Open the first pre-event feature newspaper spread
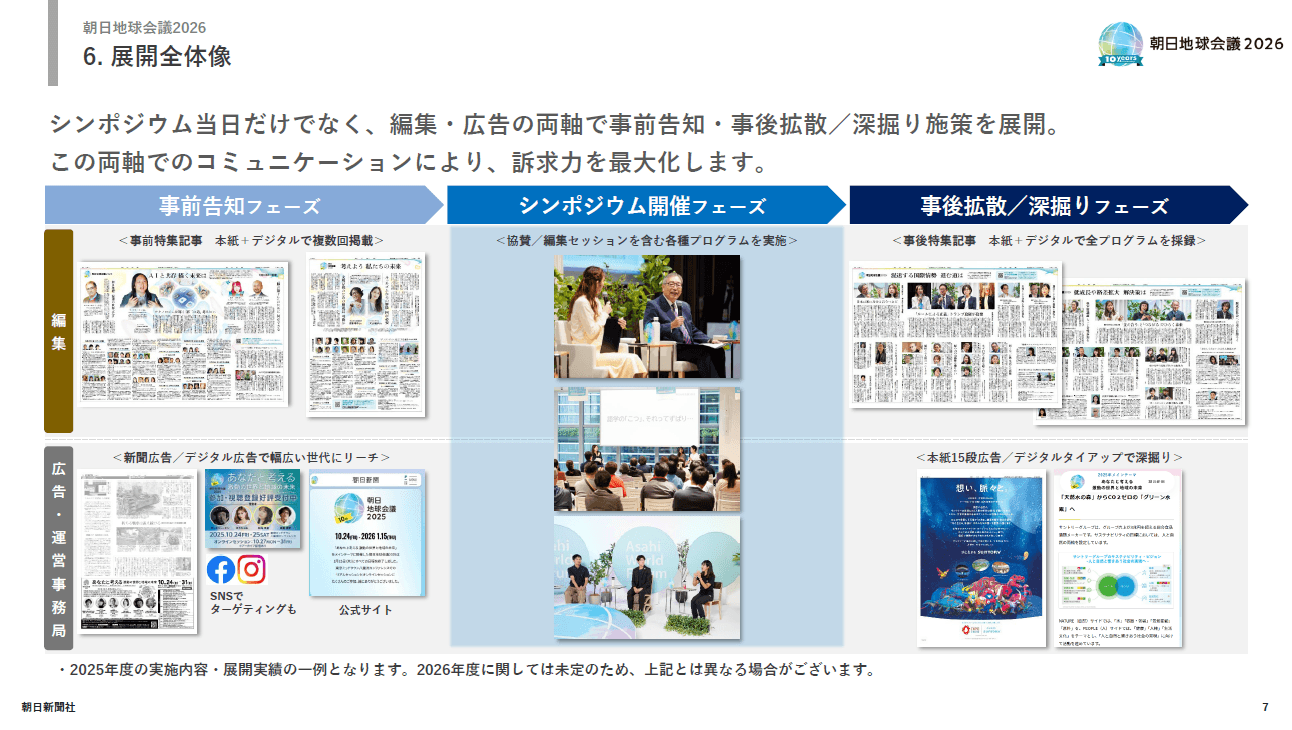 (x=184, y=334)
